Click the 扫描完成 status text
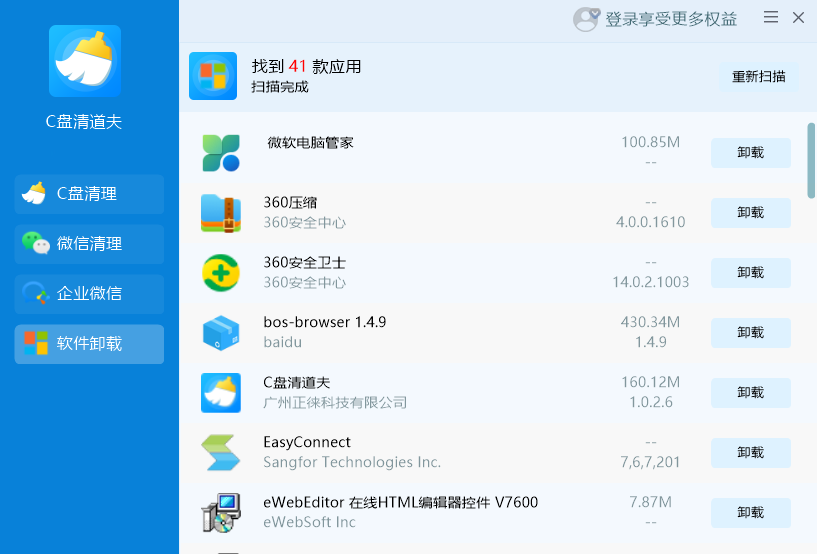Screen dimensions: 817x554 [280, 87]
